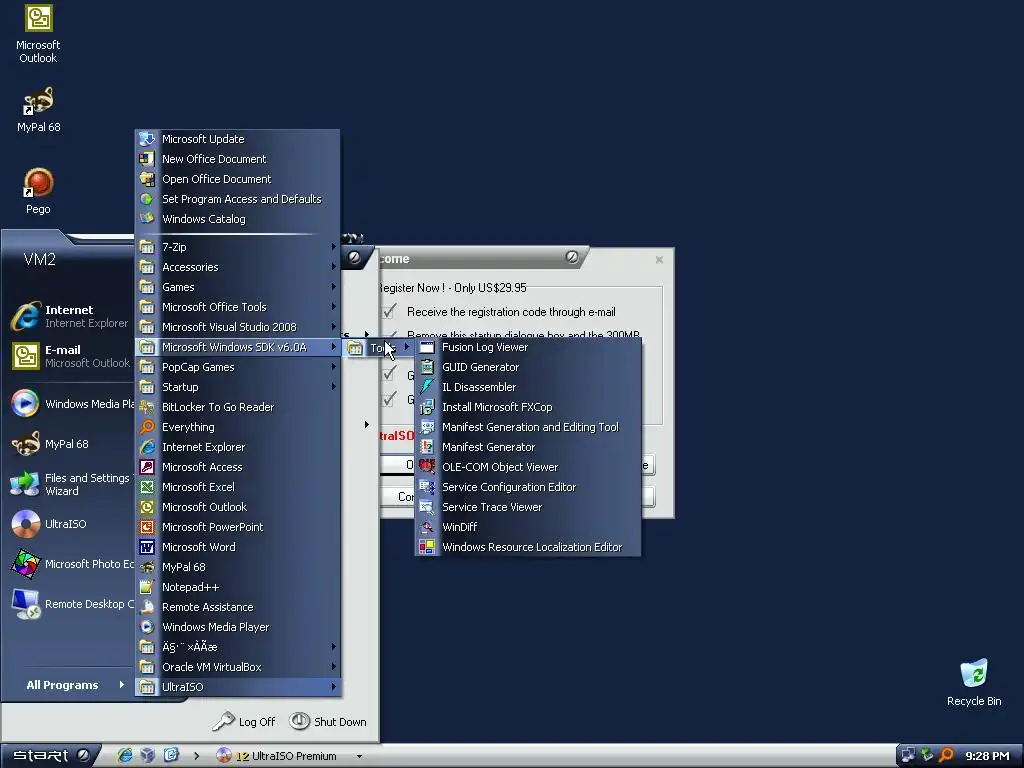The image size is (1024, 768).
Task: Open All Programs menu
Action: click(74, 685)
